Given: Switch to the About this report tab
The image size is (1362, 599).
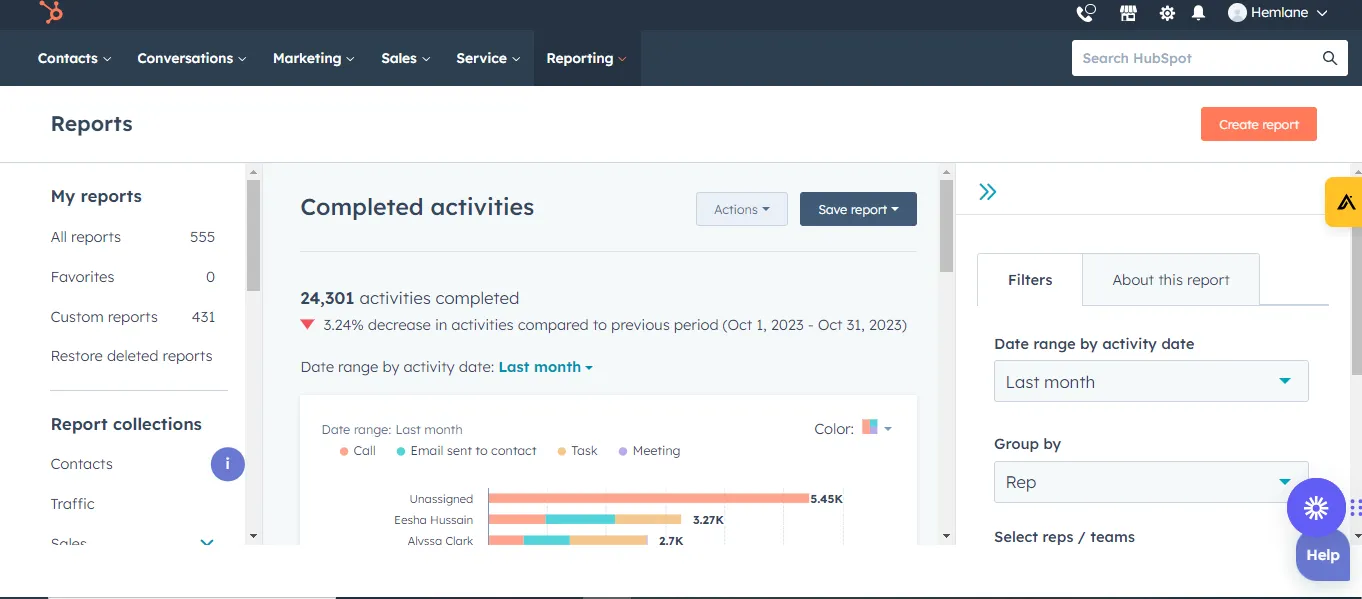Looking at the screenshot, I should 1170,280.
